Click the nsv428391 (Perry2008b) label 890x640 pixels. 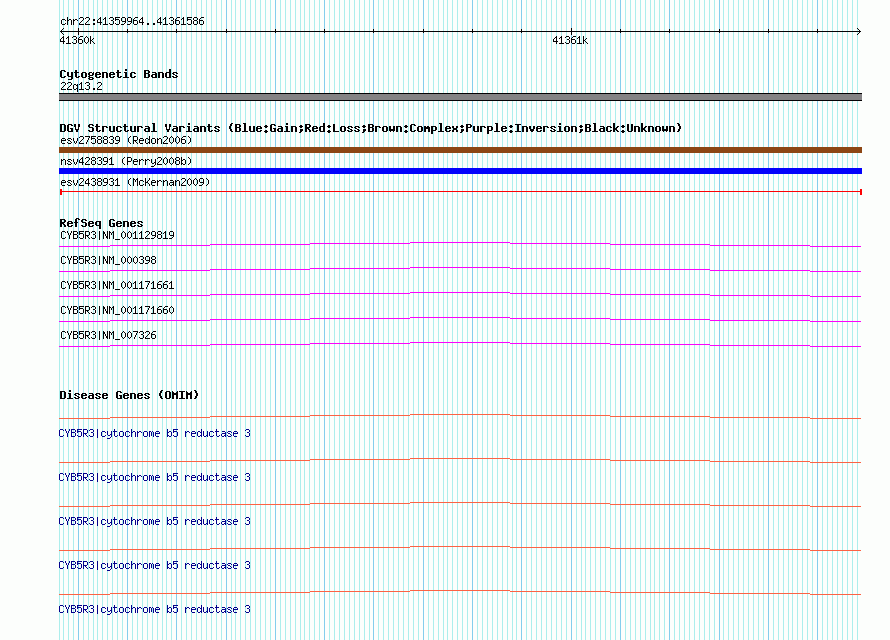point(126,162)
